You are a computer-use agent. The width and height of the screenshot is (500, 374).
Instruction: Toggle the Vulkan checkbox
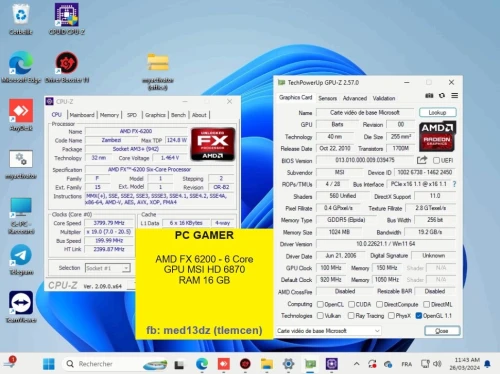click(320, 315)
